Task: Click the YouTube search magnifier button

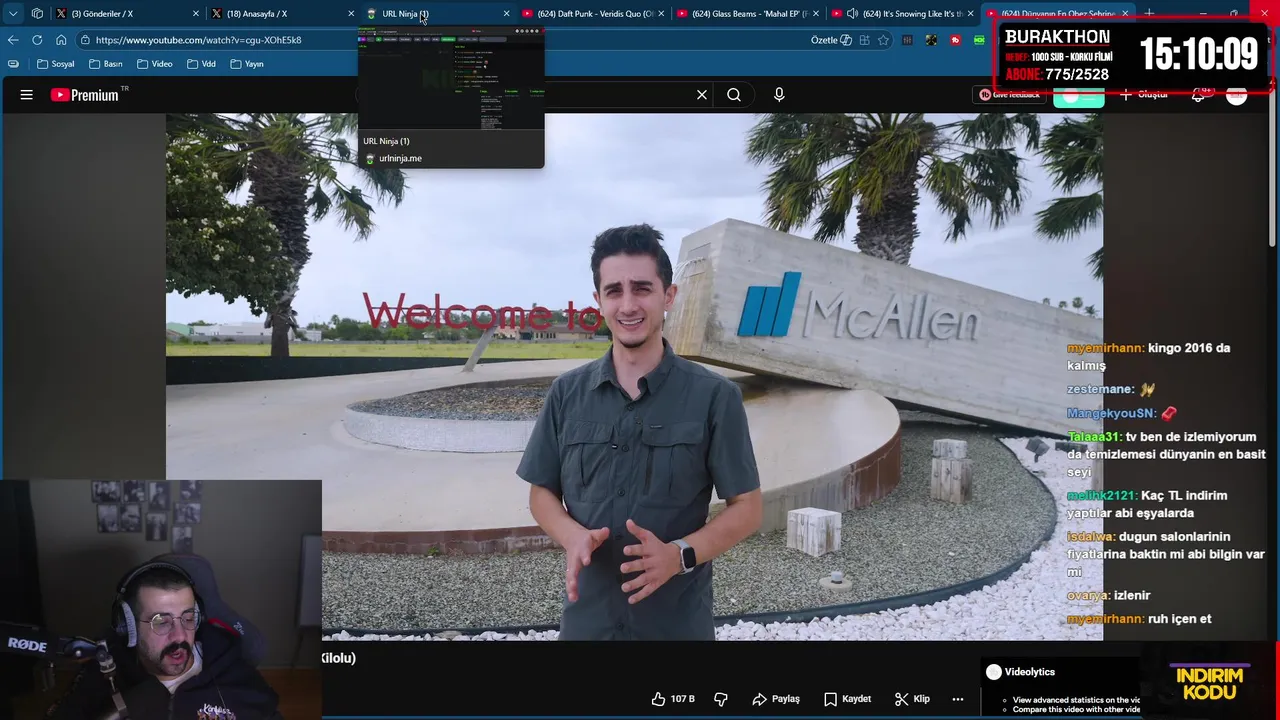Action: pyautogui.click(x=734, y=95)
